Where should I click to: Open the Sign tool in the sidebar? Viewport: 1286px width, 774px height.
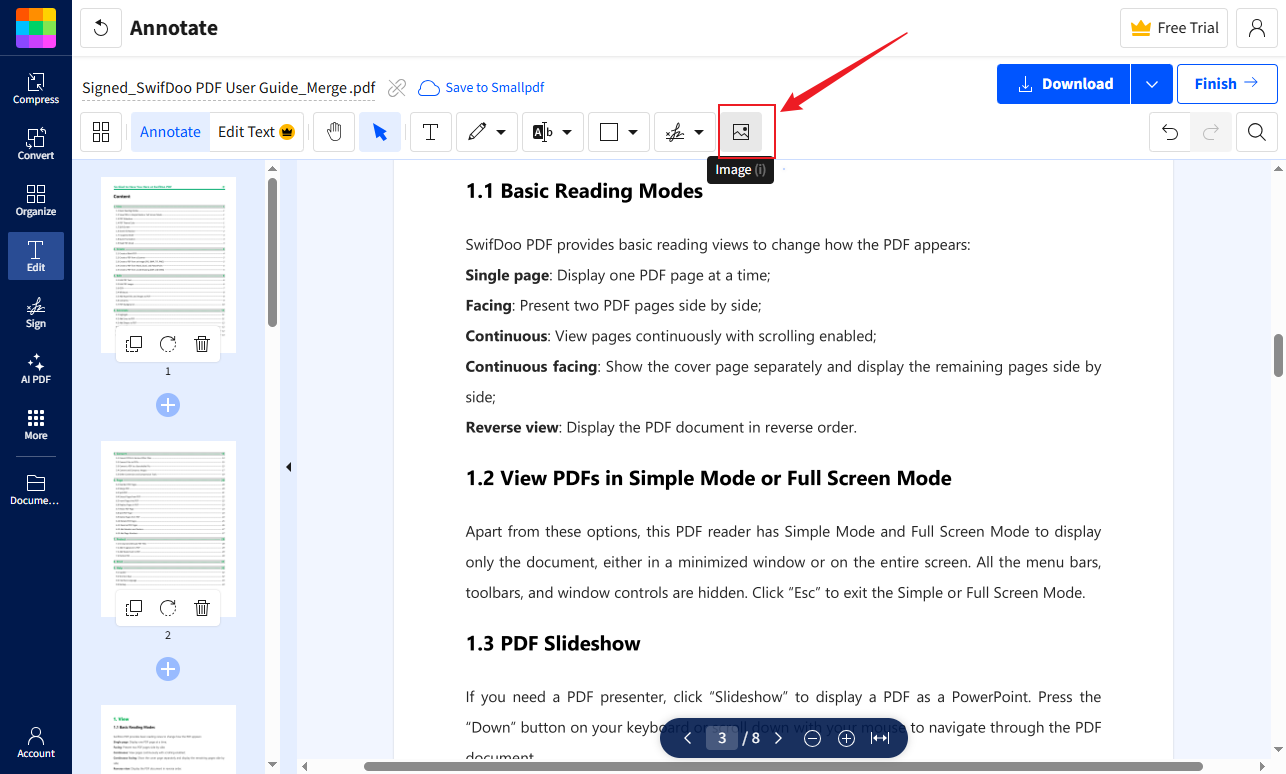tap(35, 313)
